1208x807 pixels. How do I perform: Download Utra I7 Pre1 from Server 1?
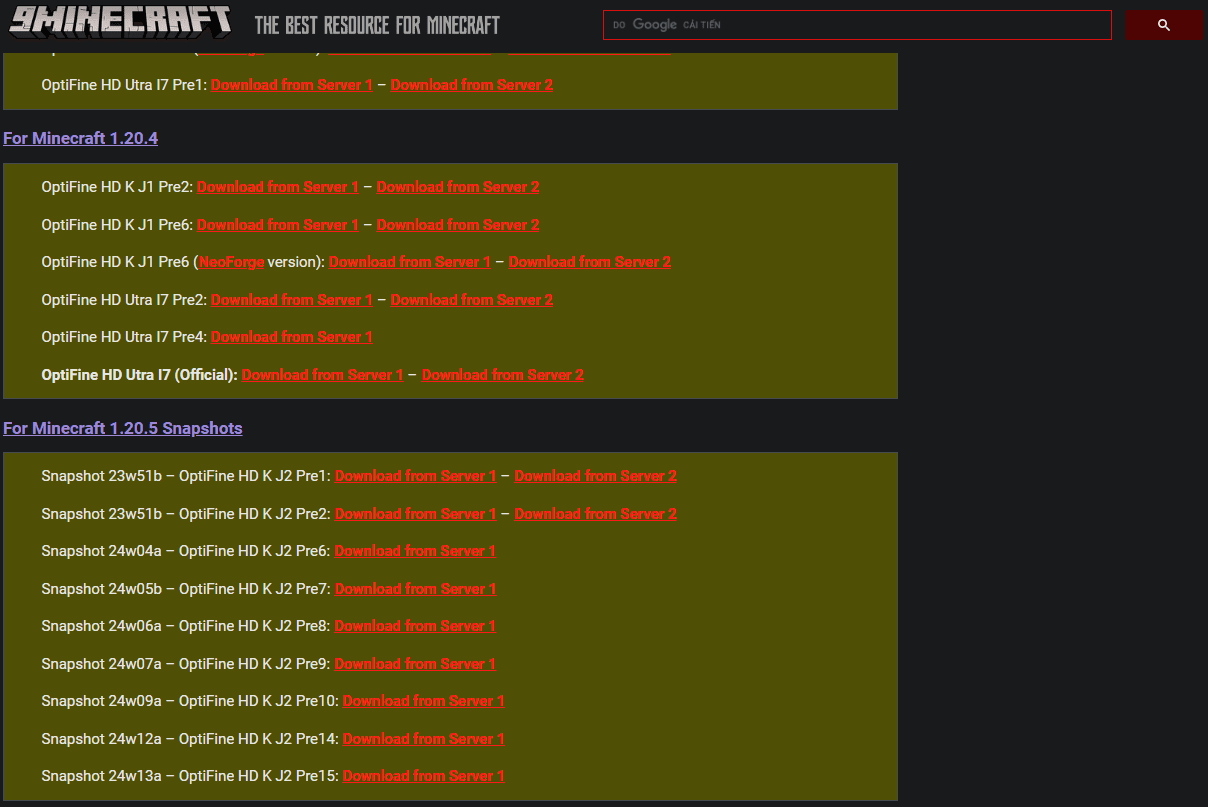(292, 85)
